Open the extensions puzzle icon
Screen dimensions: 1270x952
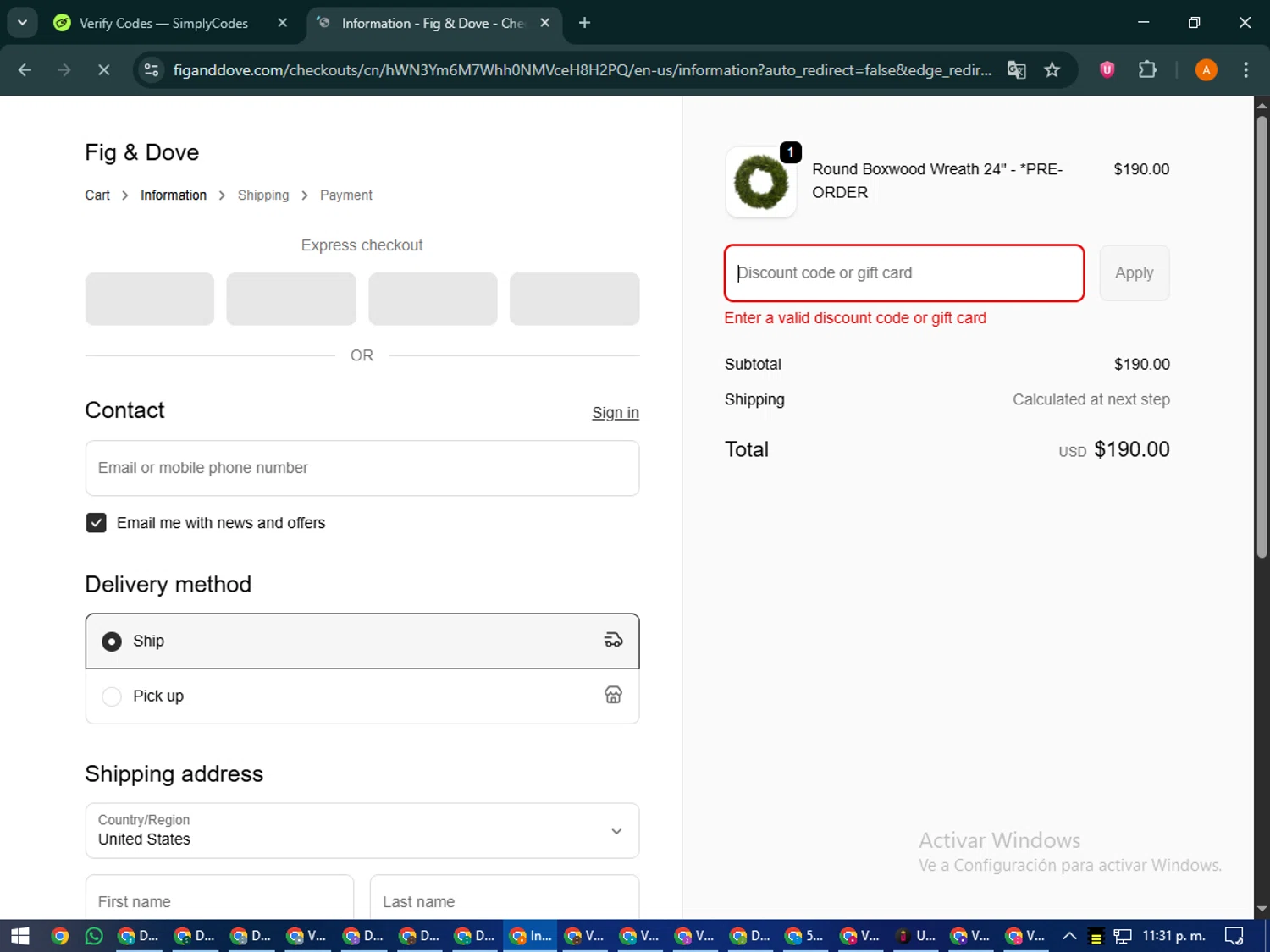click(x=1147, y=70)
